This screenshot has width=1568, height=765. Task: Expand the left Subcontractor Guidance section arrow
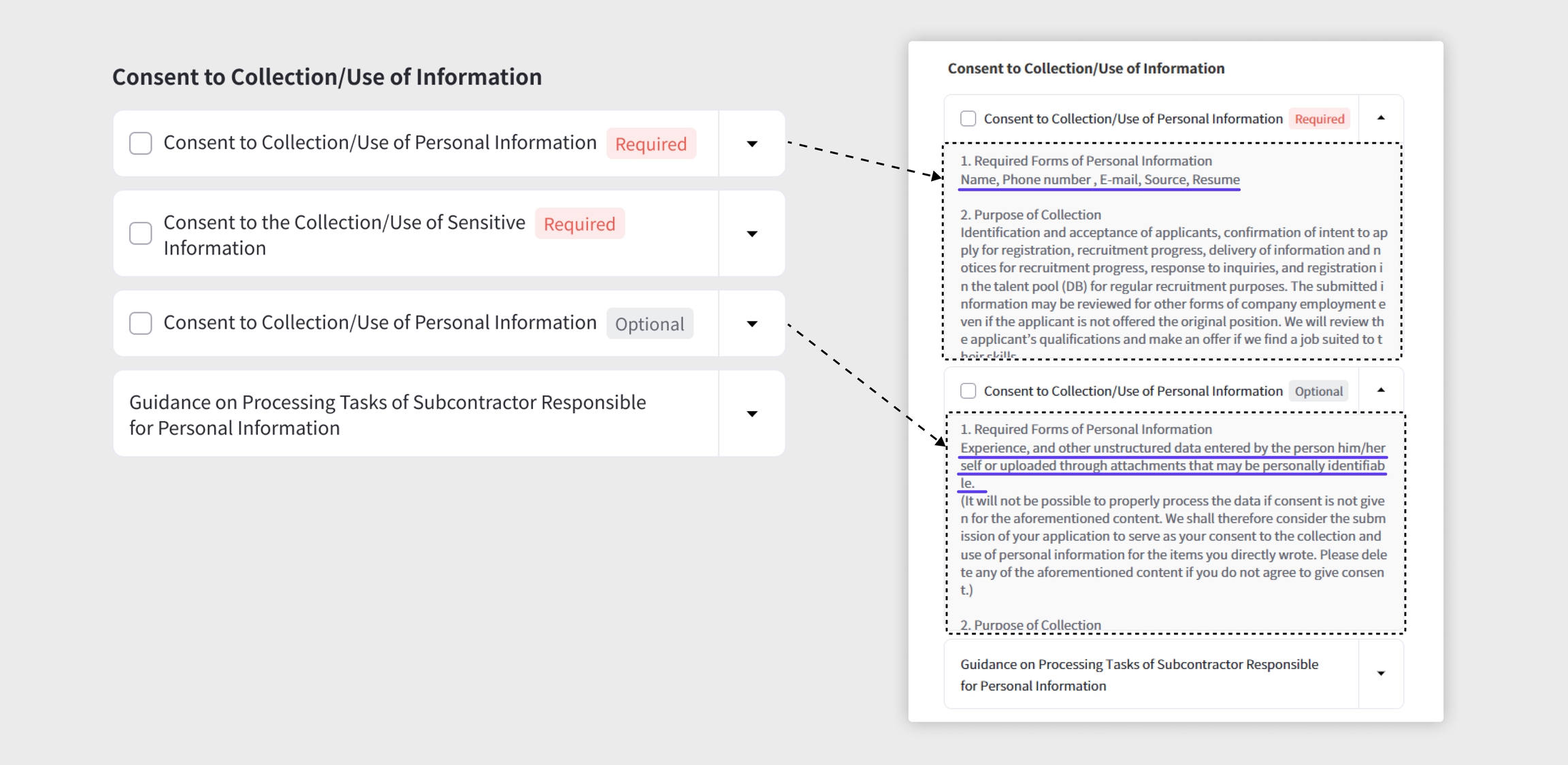751,414
